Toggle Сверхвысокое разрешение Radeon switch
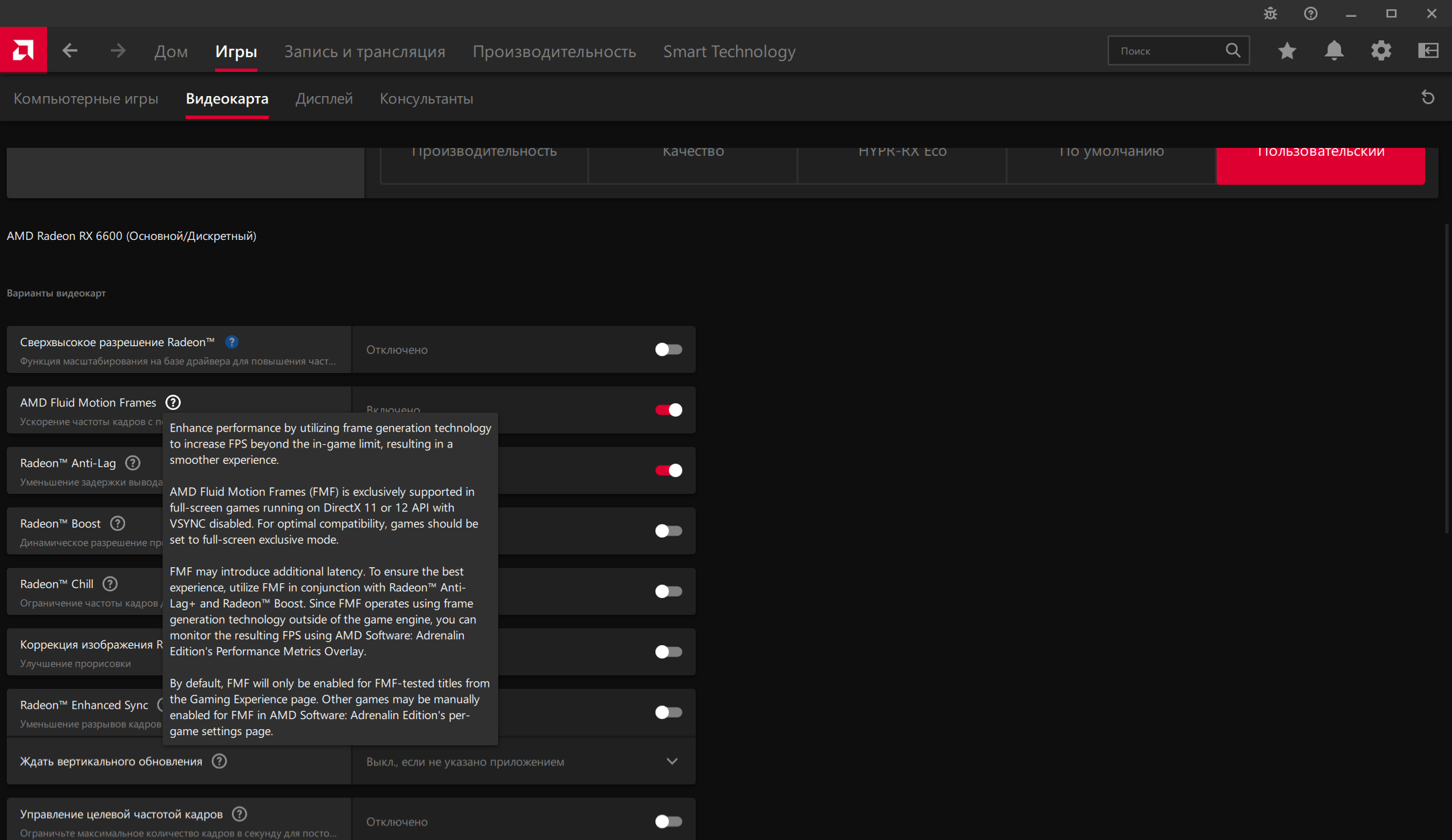Image resolution: width=1452 pixels, height=840 pixels. coord(668,349)
